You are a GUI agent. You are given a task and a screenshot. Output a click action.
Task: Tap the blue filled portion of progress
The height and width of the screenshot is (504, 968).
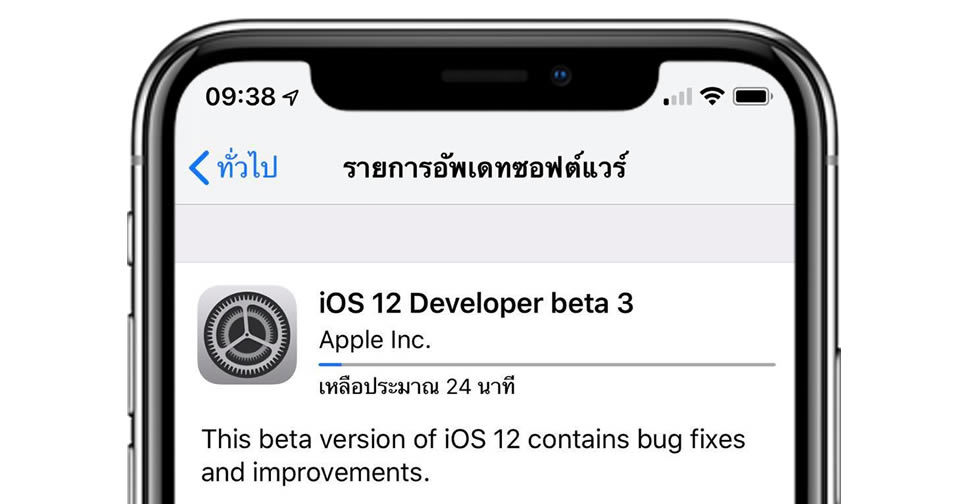330,364
